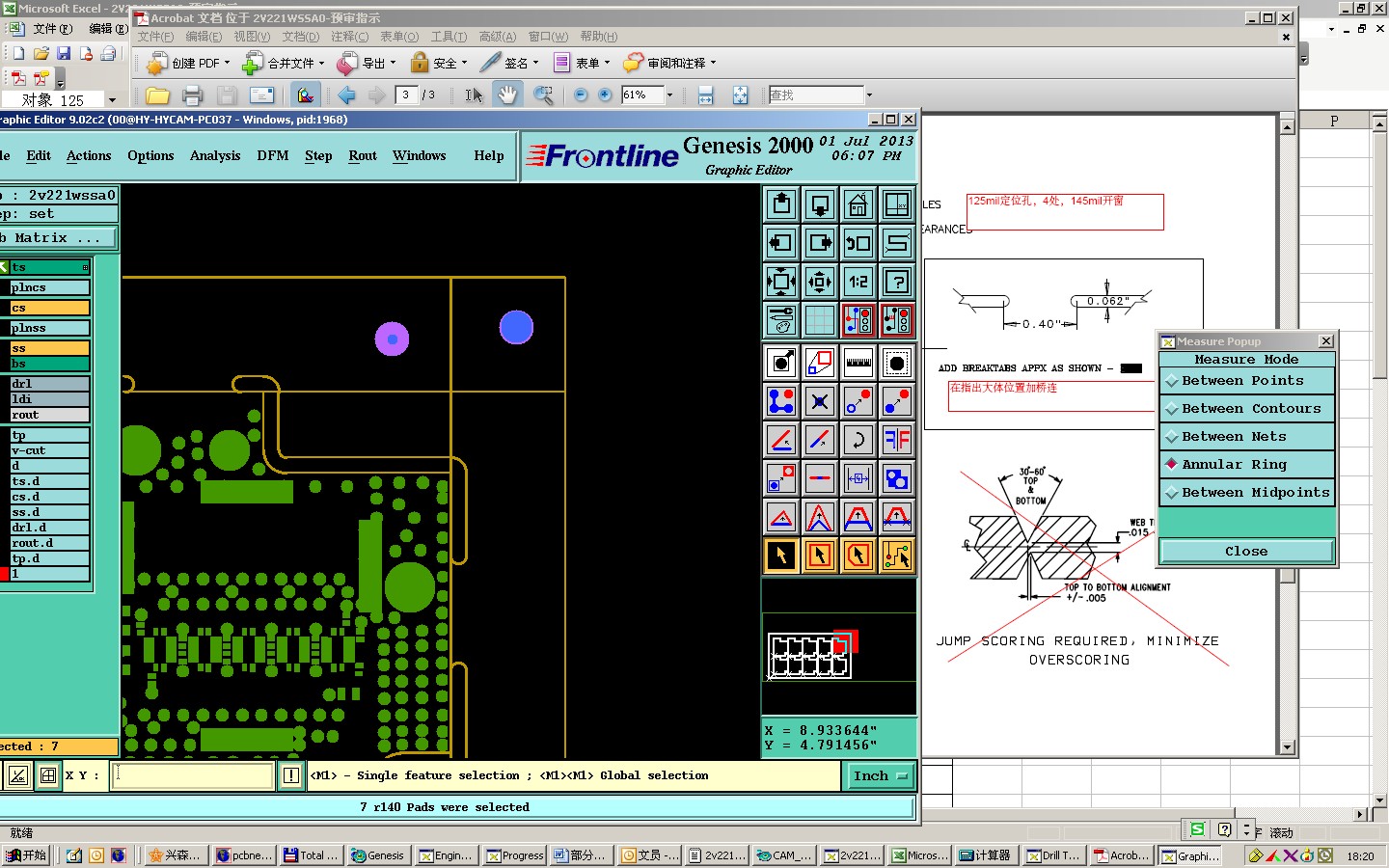Switch to the calculator (计算器) taskbar button

pyautogui.click(x=985, y=855)
